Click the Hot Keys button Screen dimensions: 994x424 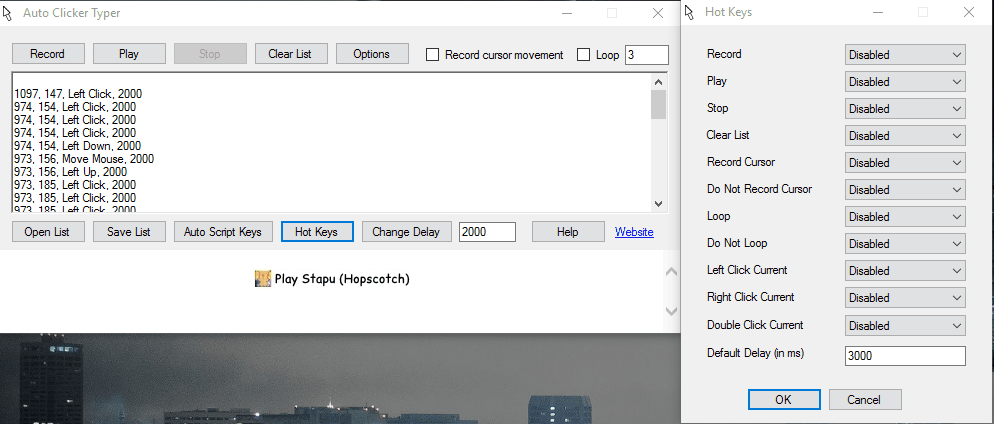point(317,232)
